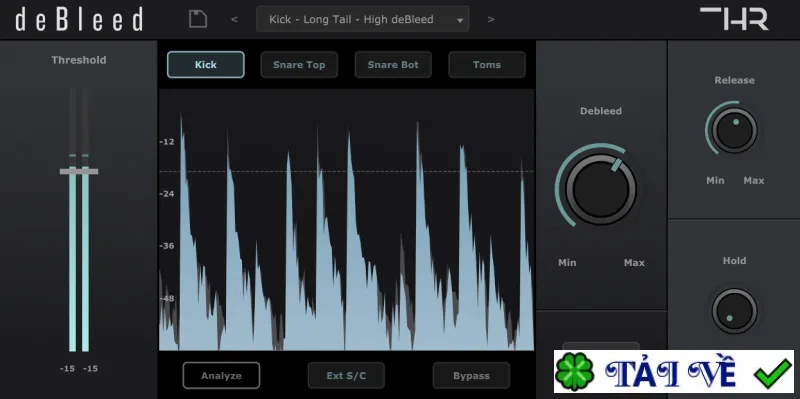Click the 'Threshold' label
Viewport: 800px width, 399px height.
click(79, 60)
